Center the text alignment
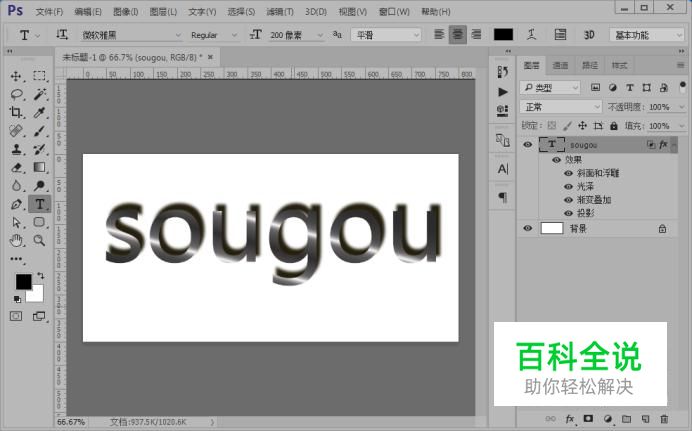This screenshot has width=692, height=431. click(458, 34)
